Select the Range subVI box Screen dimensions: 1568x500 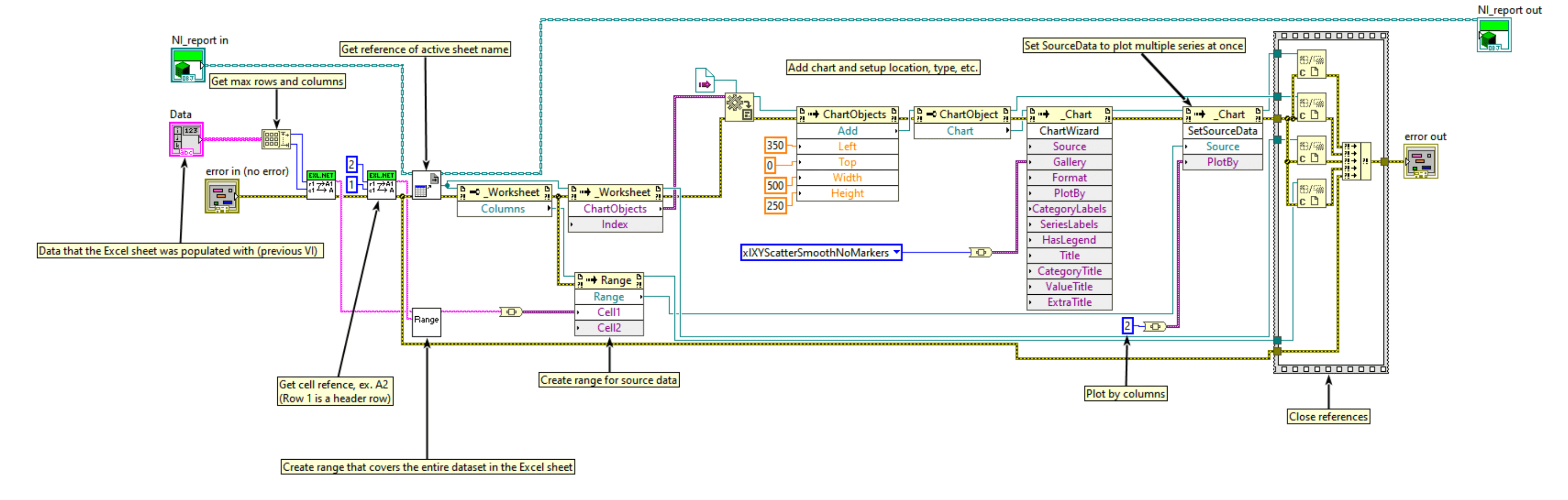(x=426, y=322)
